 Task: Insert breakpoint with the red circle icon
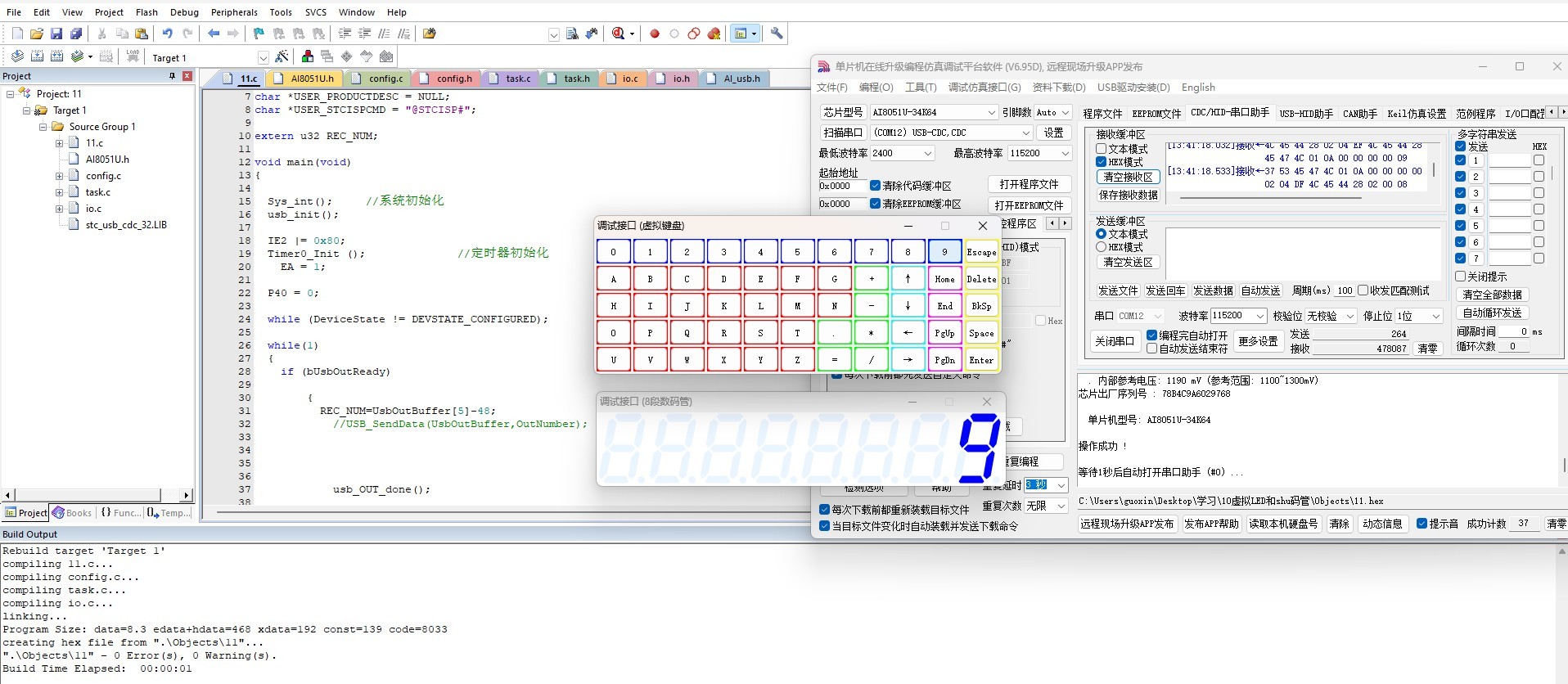pyautogui.click(x=655, y=34)
